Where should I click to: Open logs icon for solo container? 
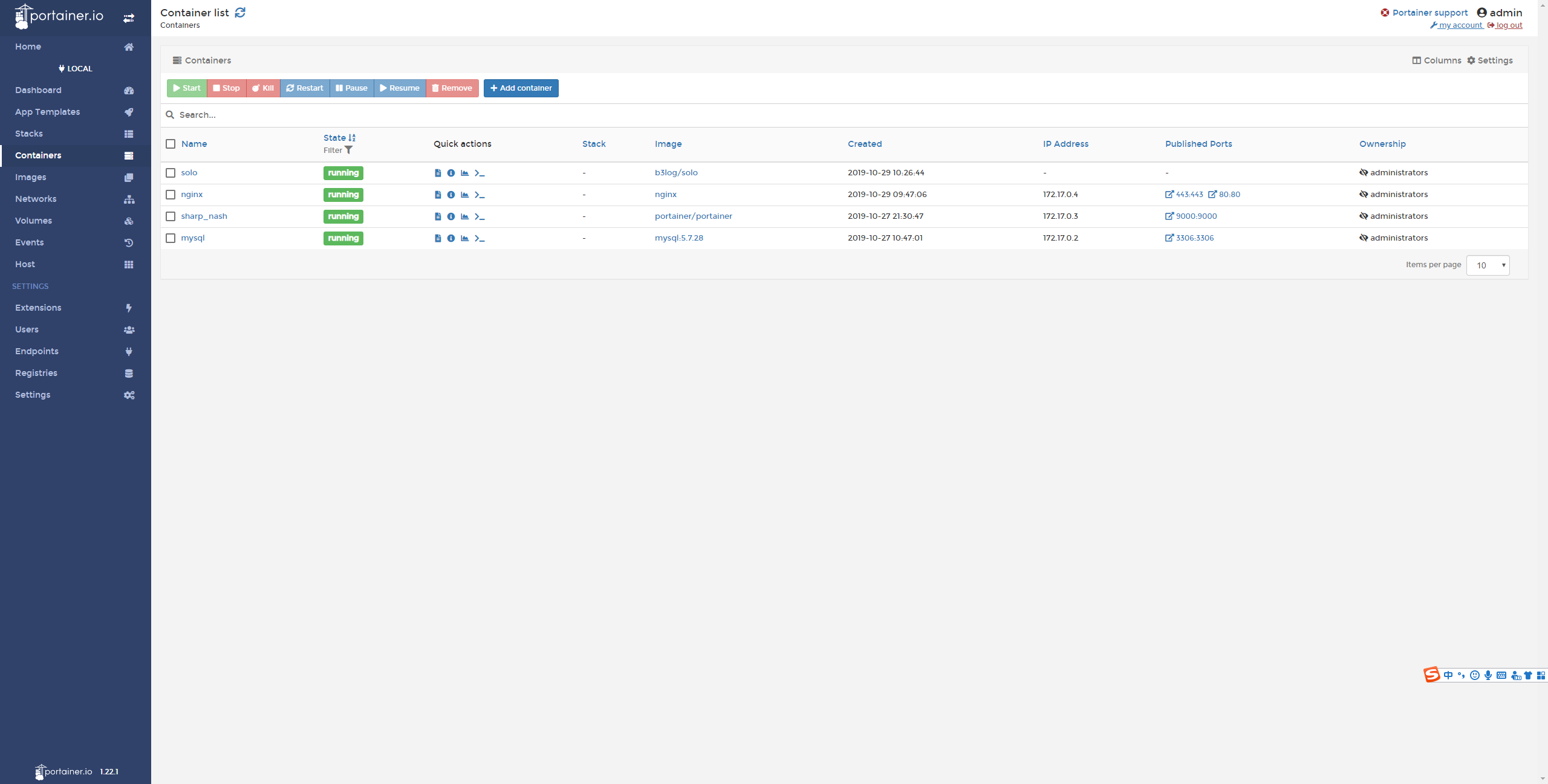coord(438,173)
